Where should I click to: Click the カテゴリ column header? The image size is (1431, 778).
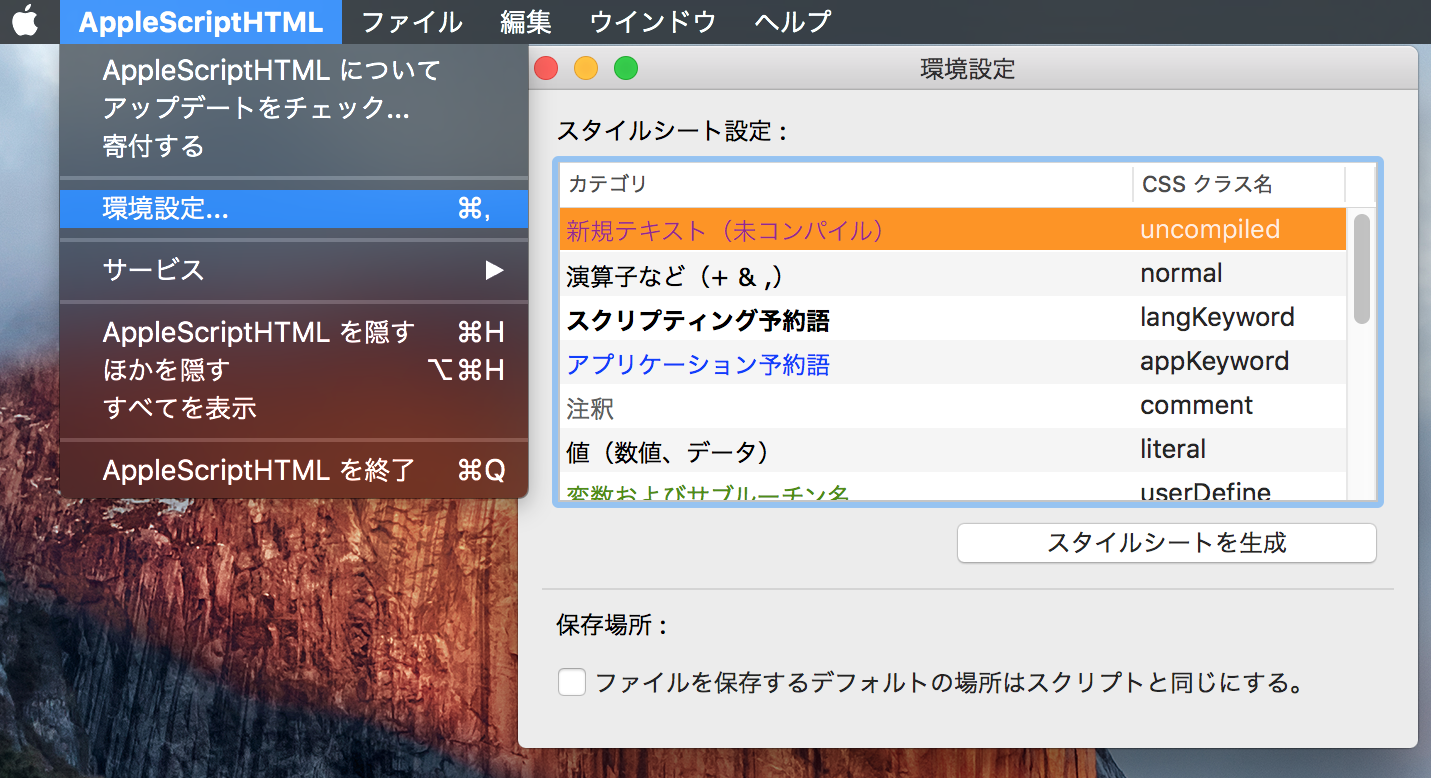pyautogui.click(x=846, y=184)
